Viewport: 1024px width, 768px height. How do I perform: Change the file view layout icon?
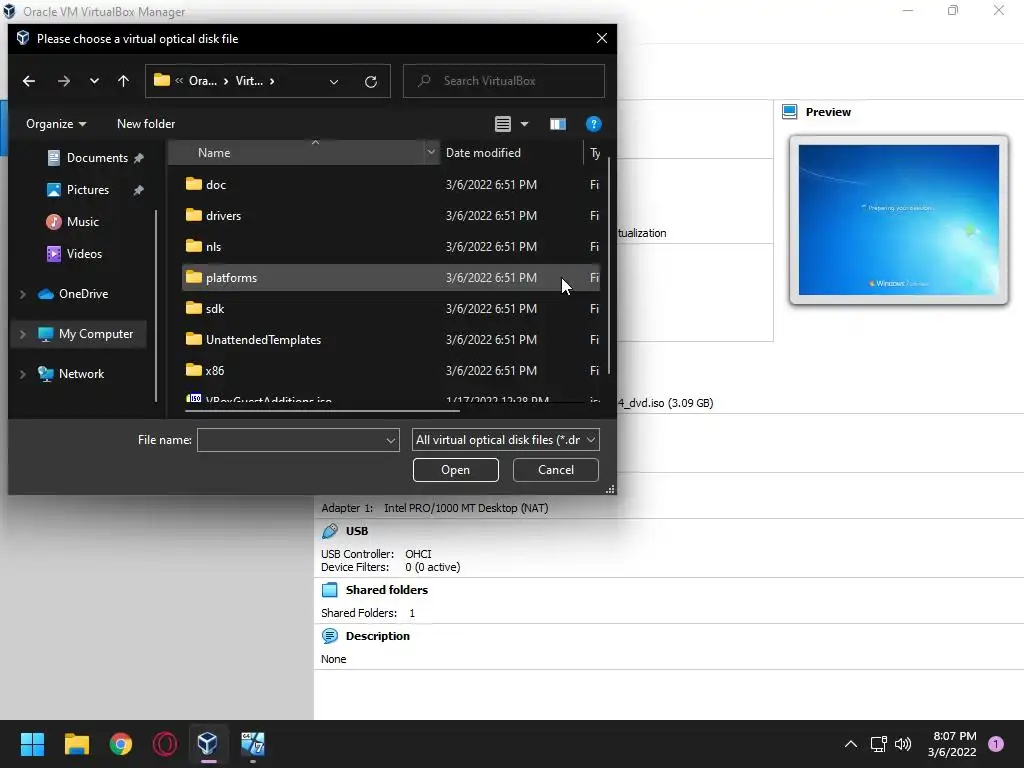click(x=502, y=123)
